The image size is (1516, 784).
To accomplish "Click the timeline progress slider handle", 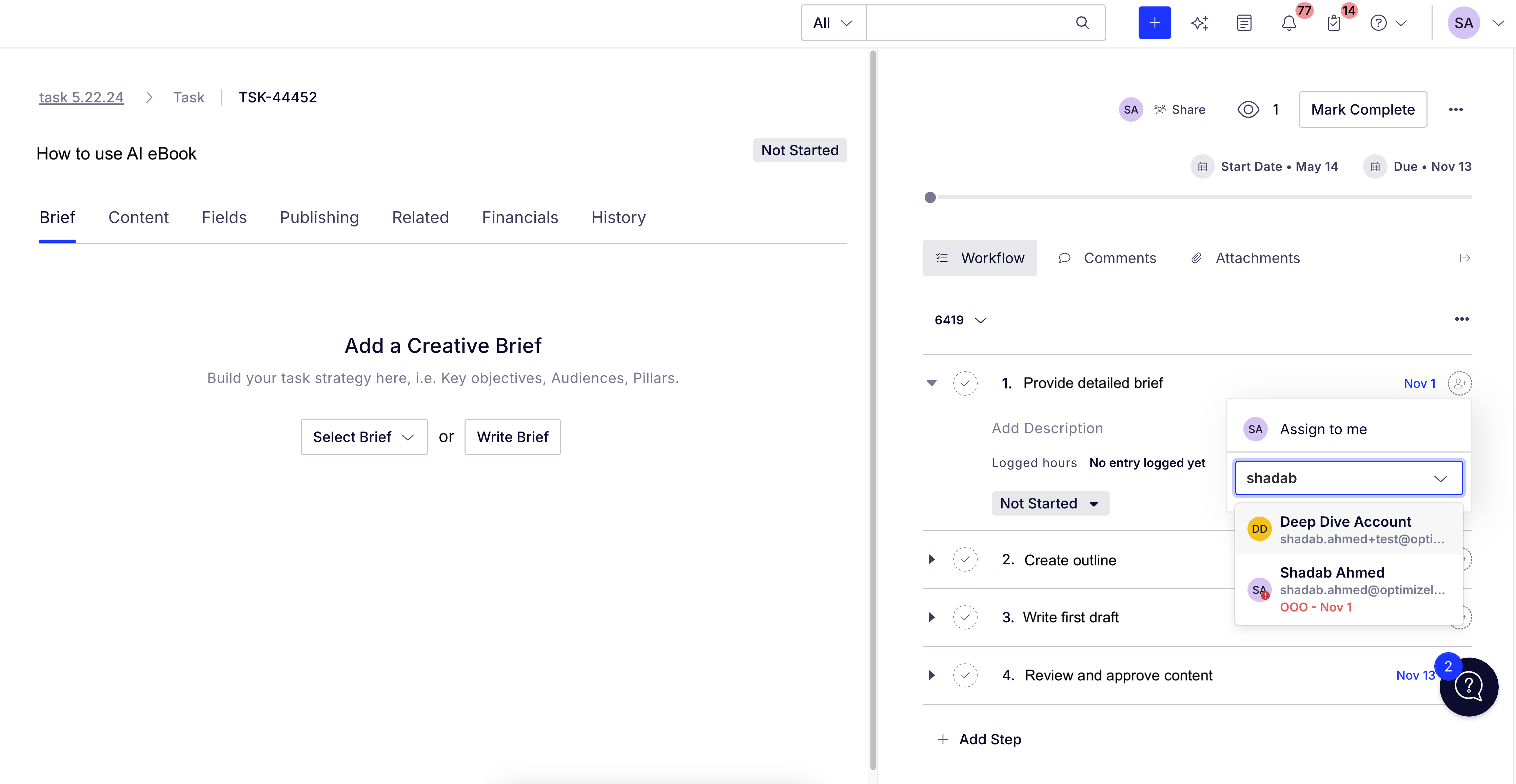I will [x=930, y=198].
